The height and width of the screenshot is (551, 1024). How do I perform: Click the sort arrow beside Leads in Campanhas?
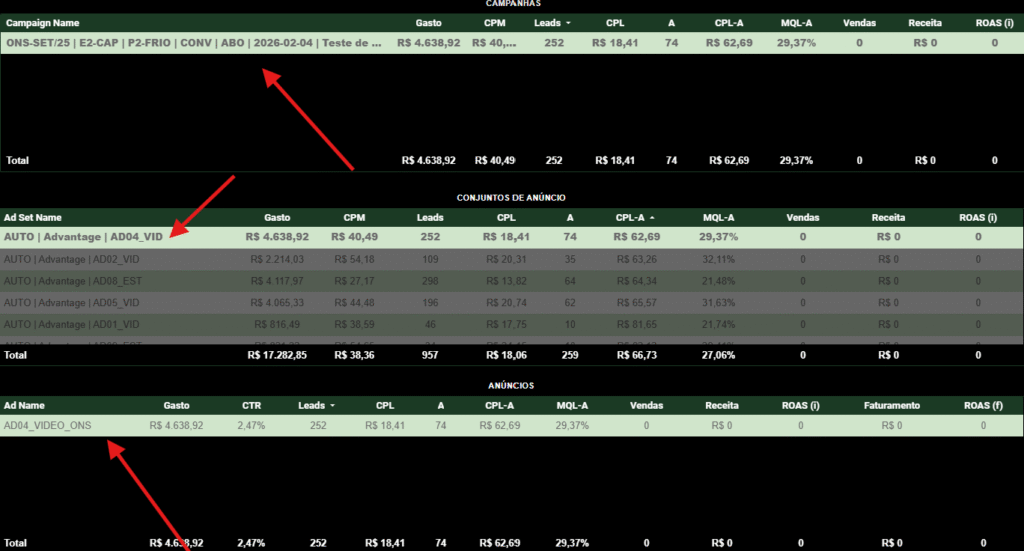569,23
